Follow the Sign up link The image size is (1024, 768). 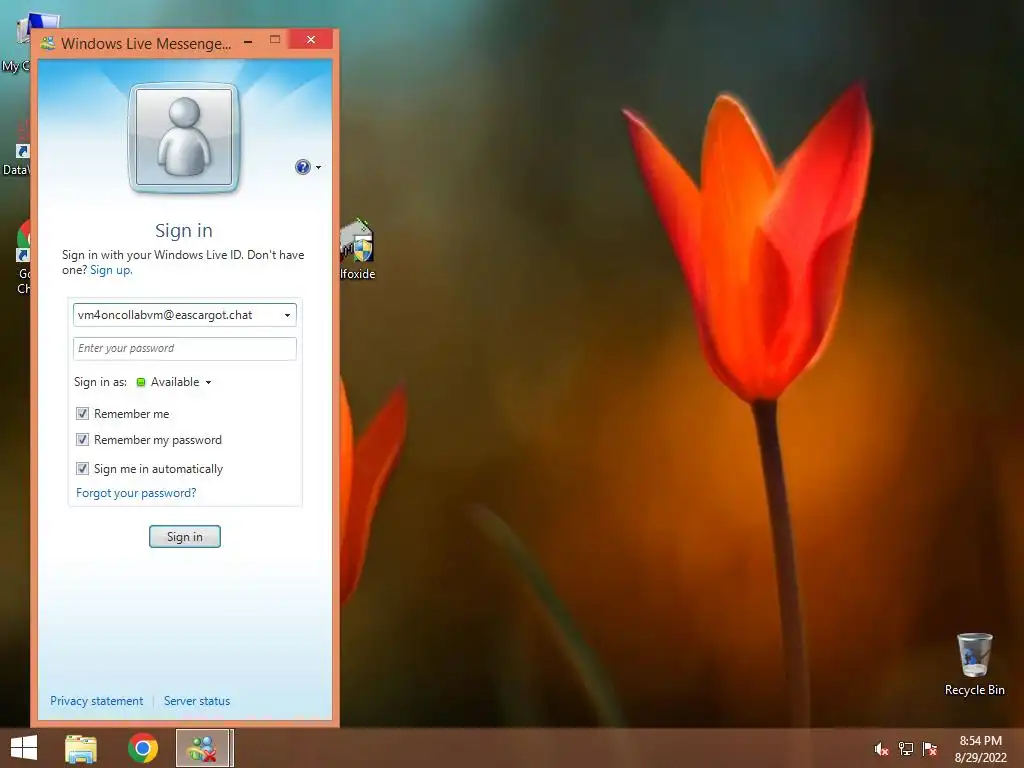pyautogui.click(x=110, y=270)
